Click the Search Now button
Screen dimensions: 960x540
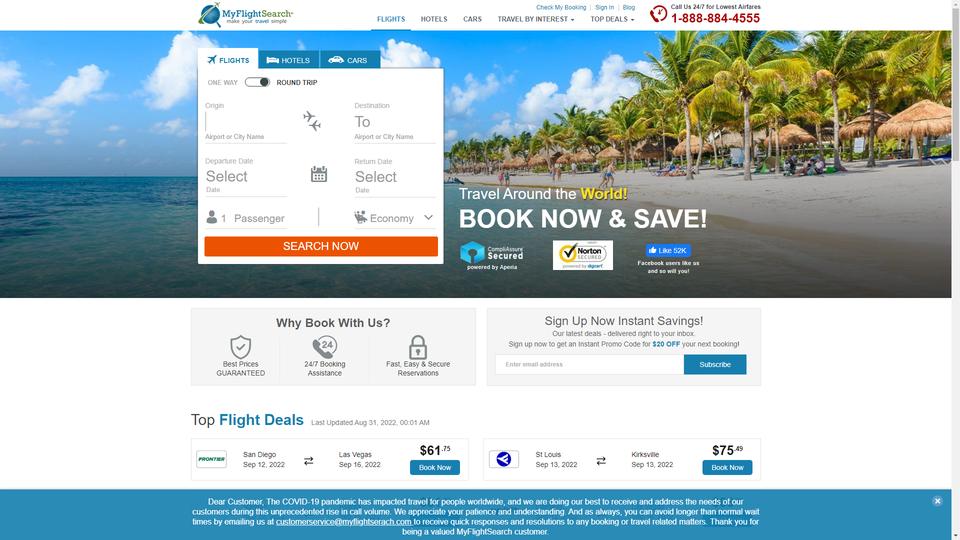(321, 246)
